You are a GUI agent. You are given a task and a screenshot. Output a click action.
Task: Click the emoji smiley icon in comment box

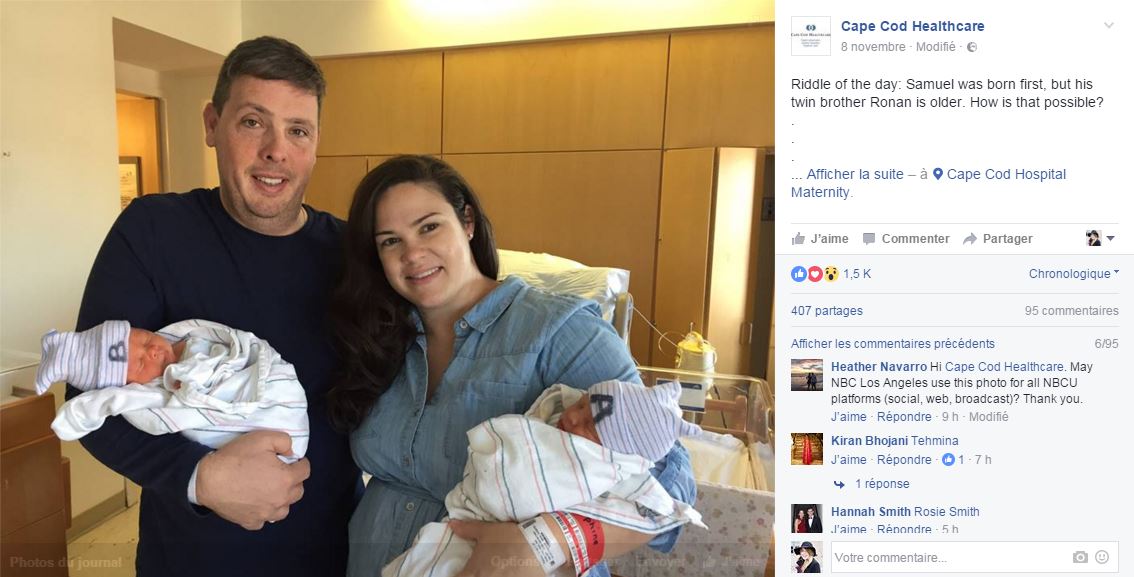click(1102, 557)
